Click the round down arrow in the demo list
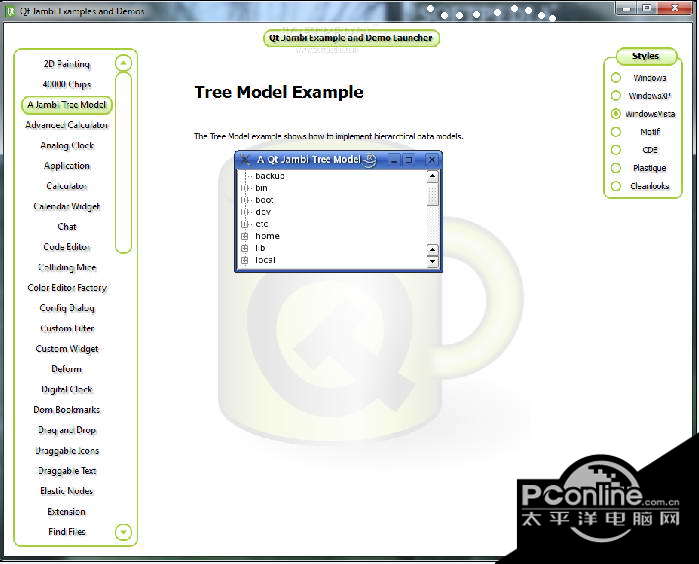The height and width of the screenshot is (564, 699). click(123, 532)
